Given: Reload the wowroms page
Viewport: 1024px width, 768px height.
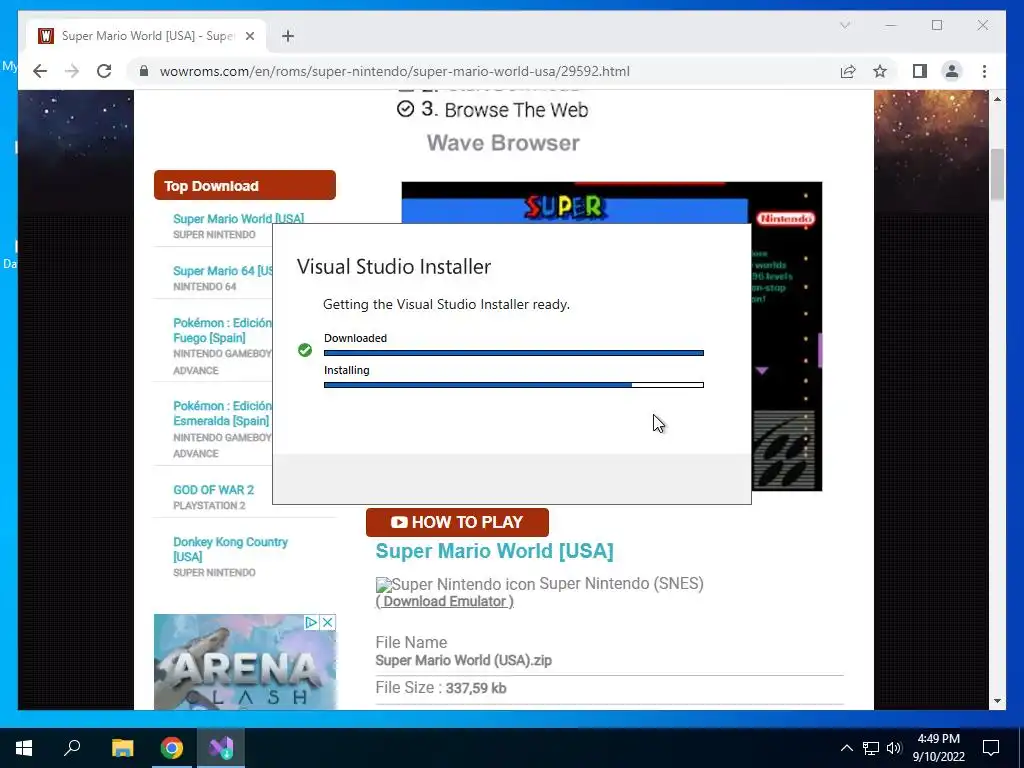Looking at the screenshot, I should (x=104, y=71).
